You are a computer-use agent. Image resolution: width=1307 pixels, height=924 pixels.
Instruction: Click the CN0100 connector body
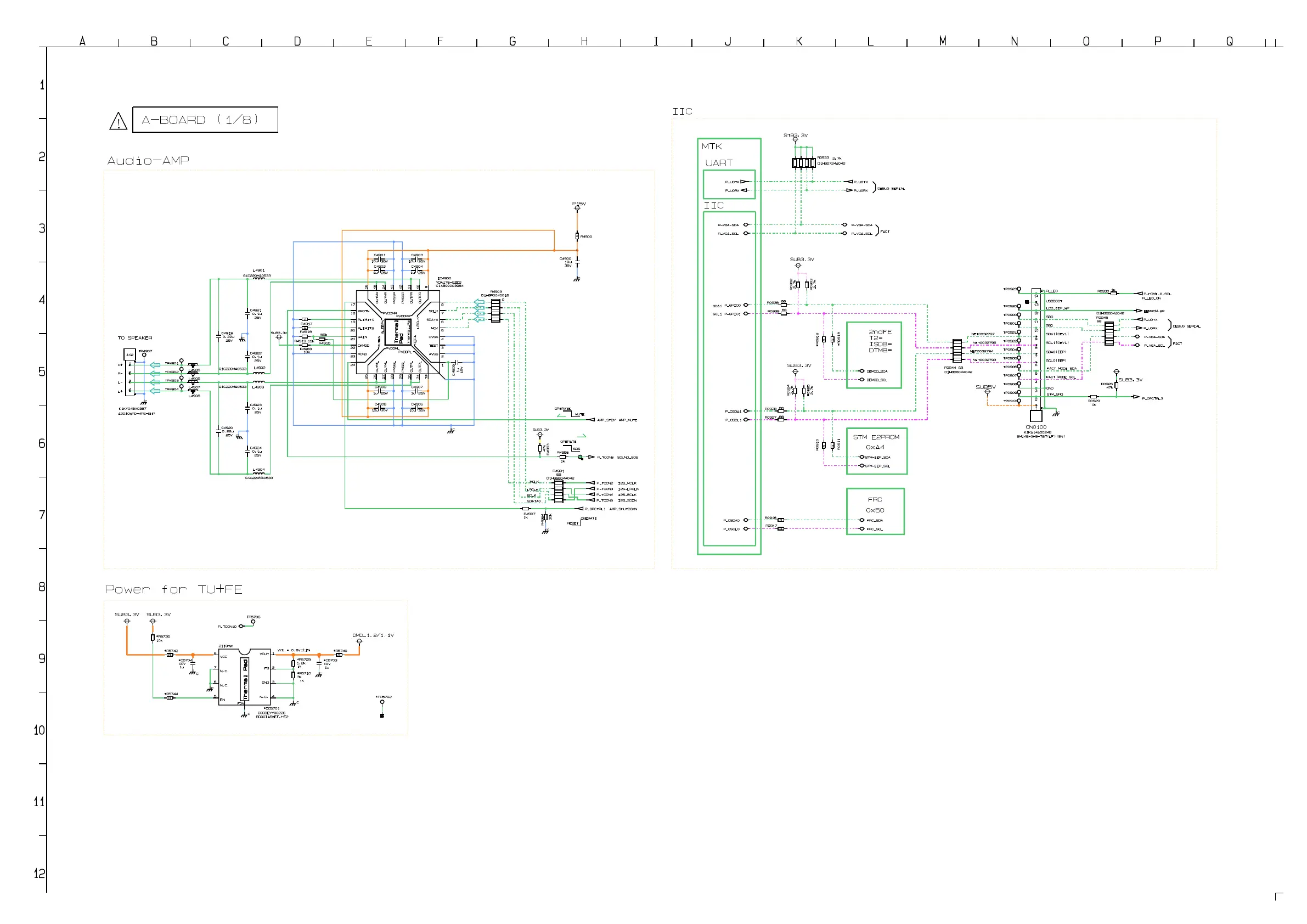coord(1036,348)
